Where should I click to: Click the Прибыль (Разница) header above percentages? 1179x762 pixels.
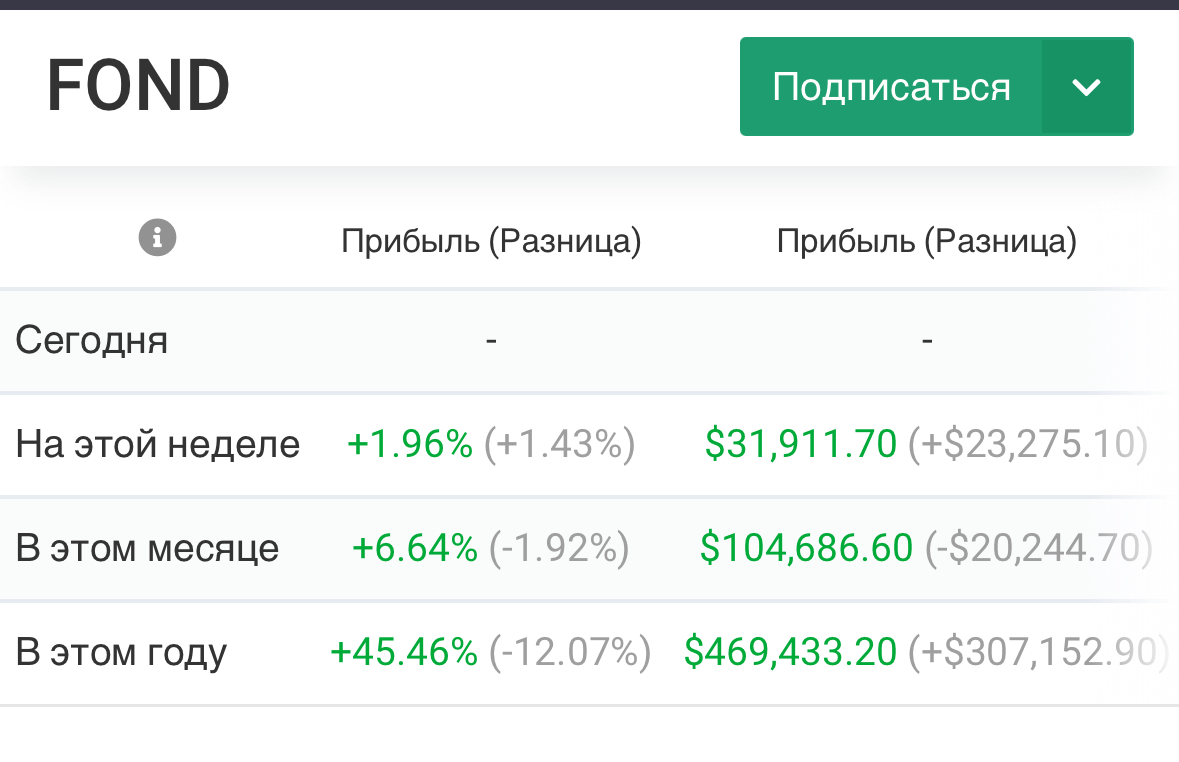(x=491, y=241)
